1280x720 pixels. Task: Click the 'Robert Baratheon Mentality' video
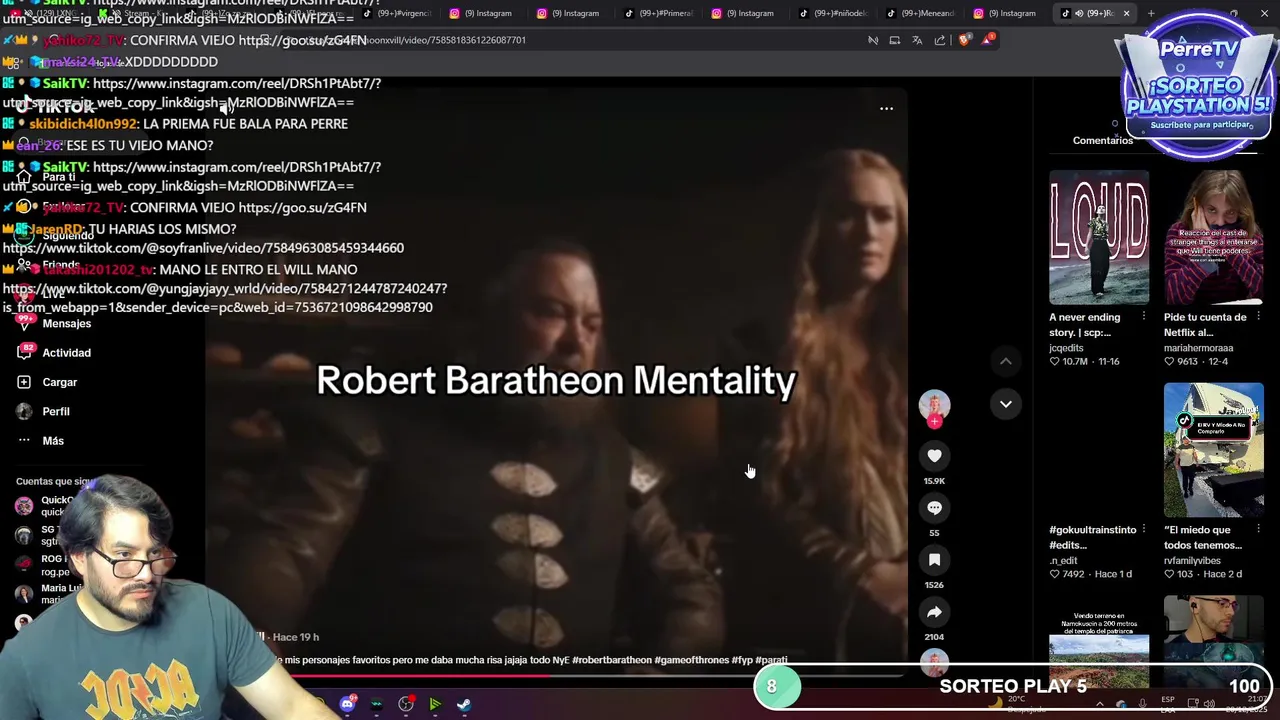[555, 380]
